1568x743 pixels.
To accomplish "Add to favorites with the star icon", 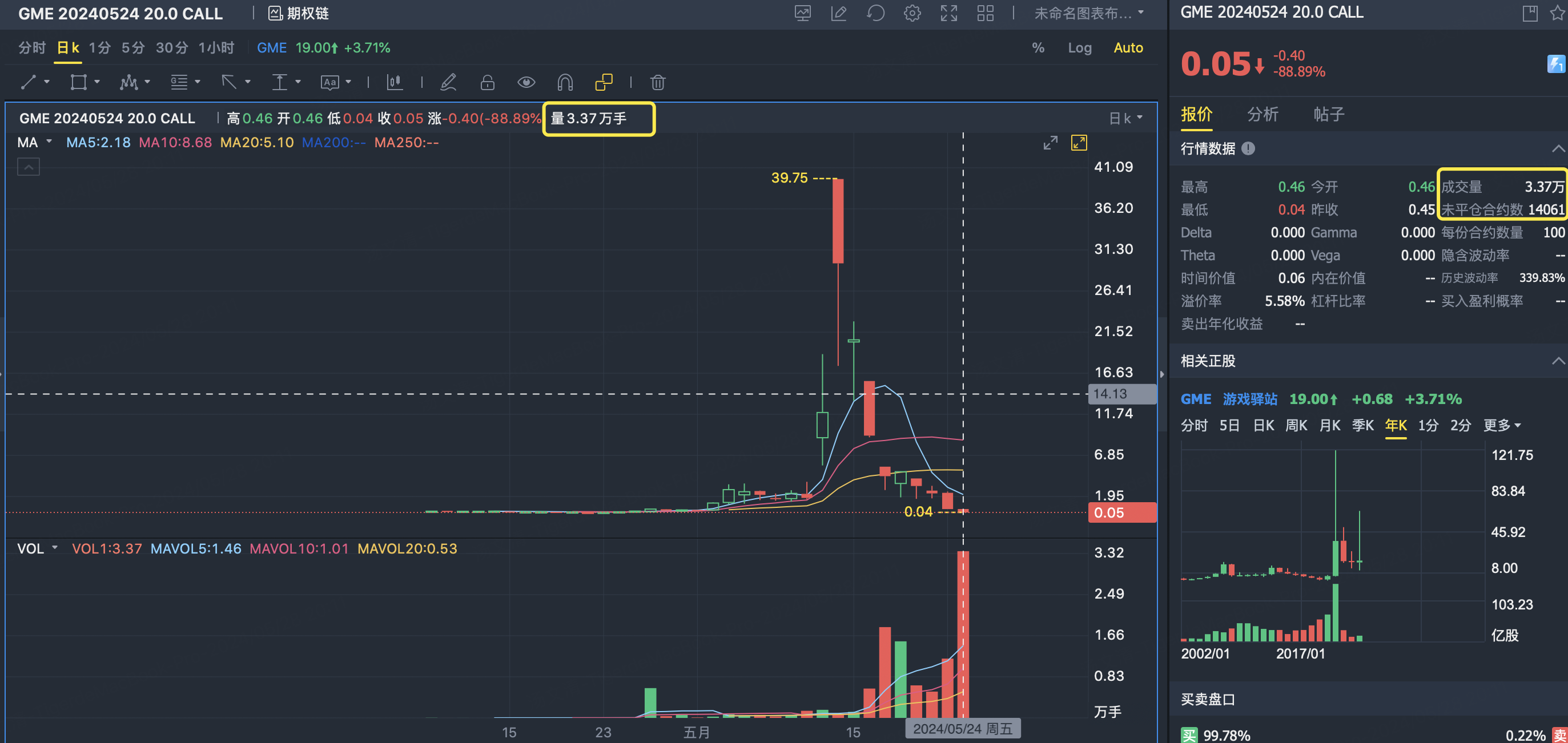I will 1558,13.
